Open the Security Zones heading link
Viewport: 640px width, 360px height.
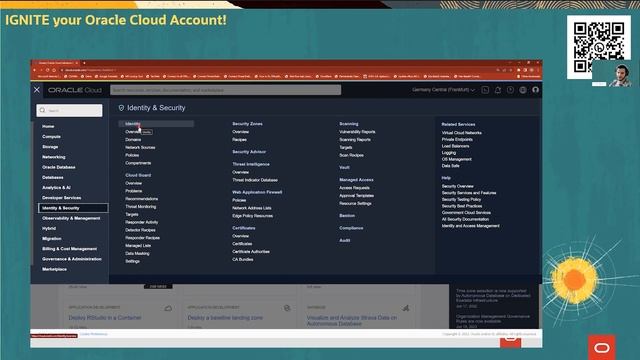[x=247, y=124]
